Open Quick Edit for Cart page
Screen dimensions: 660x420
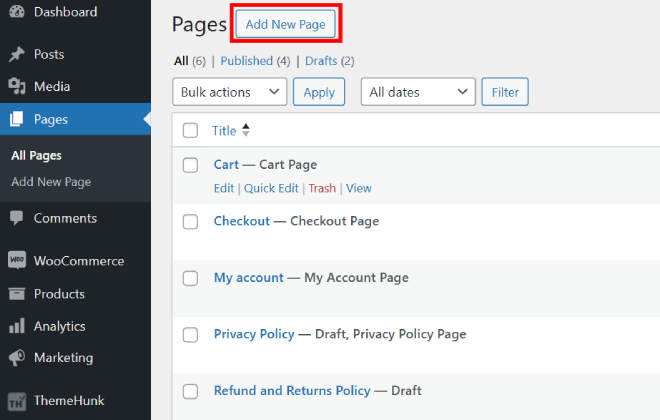[271, 188]
